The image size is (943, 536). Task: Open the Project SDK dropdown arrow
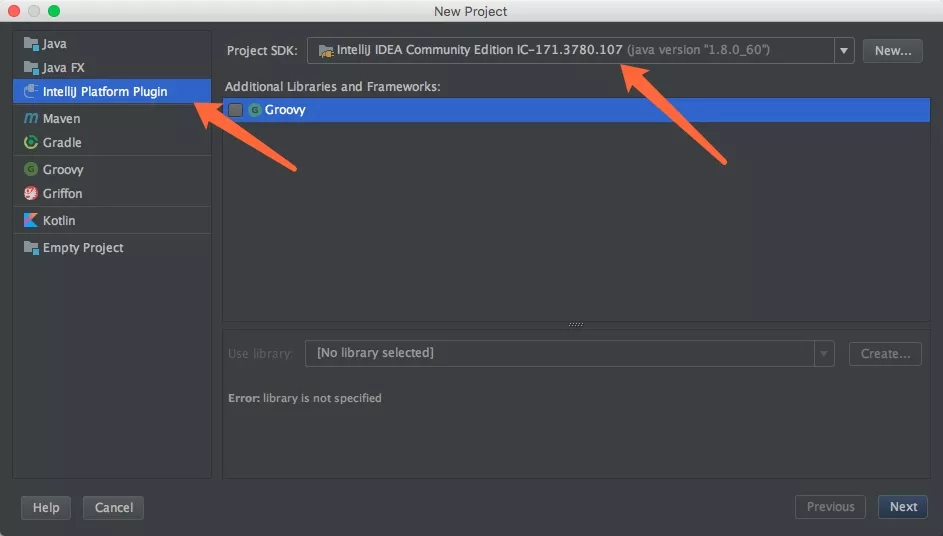844,51
